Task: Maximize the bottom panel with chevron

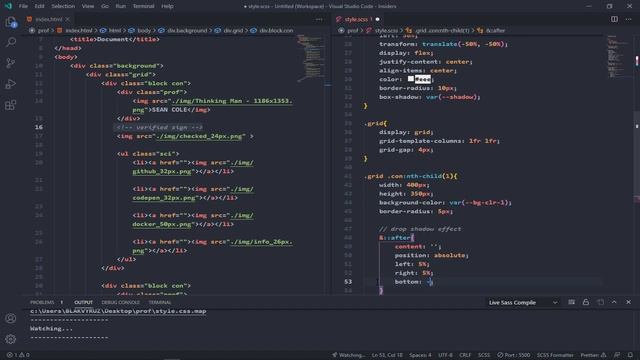Action: [614, 302]
